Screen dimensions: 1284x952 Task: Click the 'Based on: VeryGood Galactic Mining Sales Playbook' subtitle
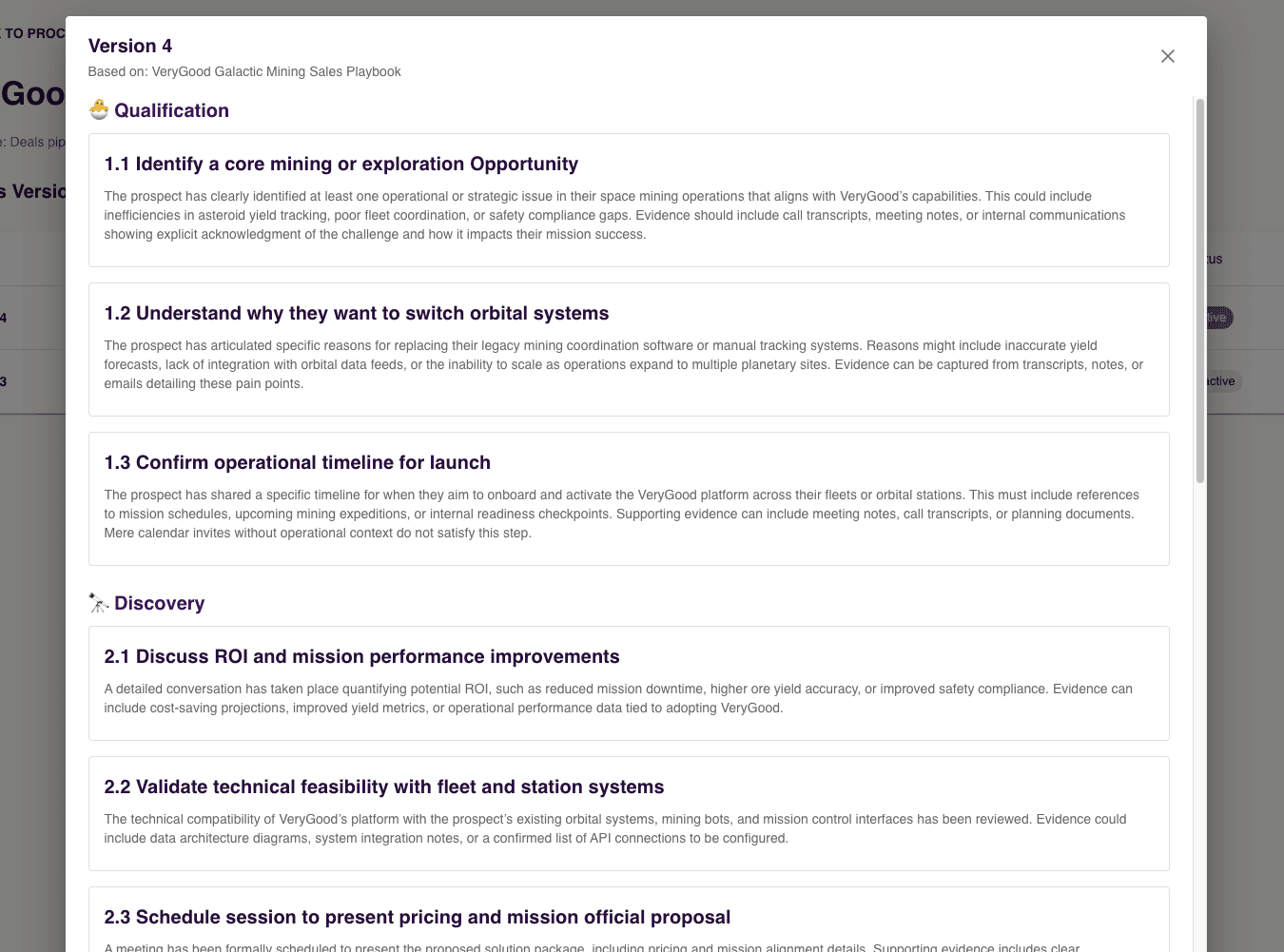(x=244, y=71)
